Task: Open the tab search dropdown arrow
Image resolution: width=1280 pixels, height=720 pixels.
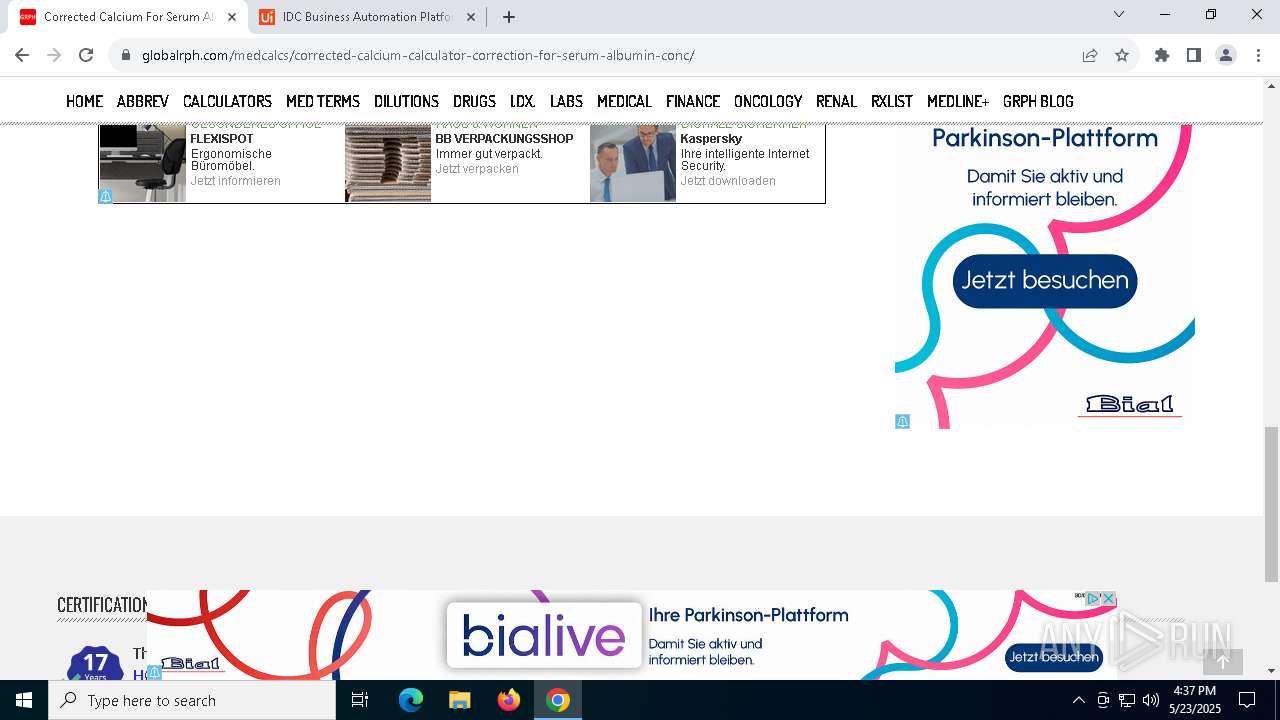Action: (1119, 14)
